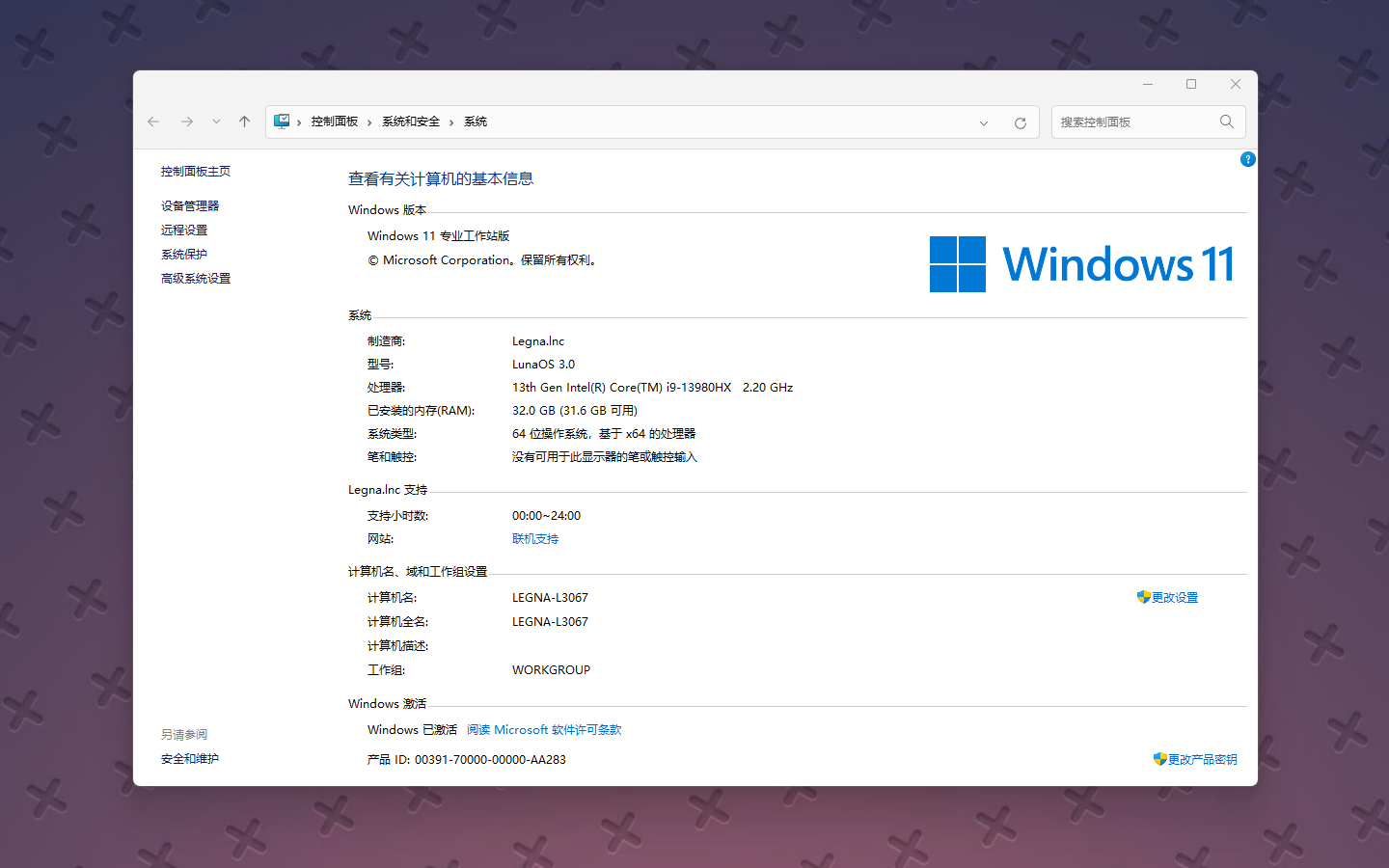
Task: Select 控制面板 breadcrumb in address bar
Action: tap(335, 122)
